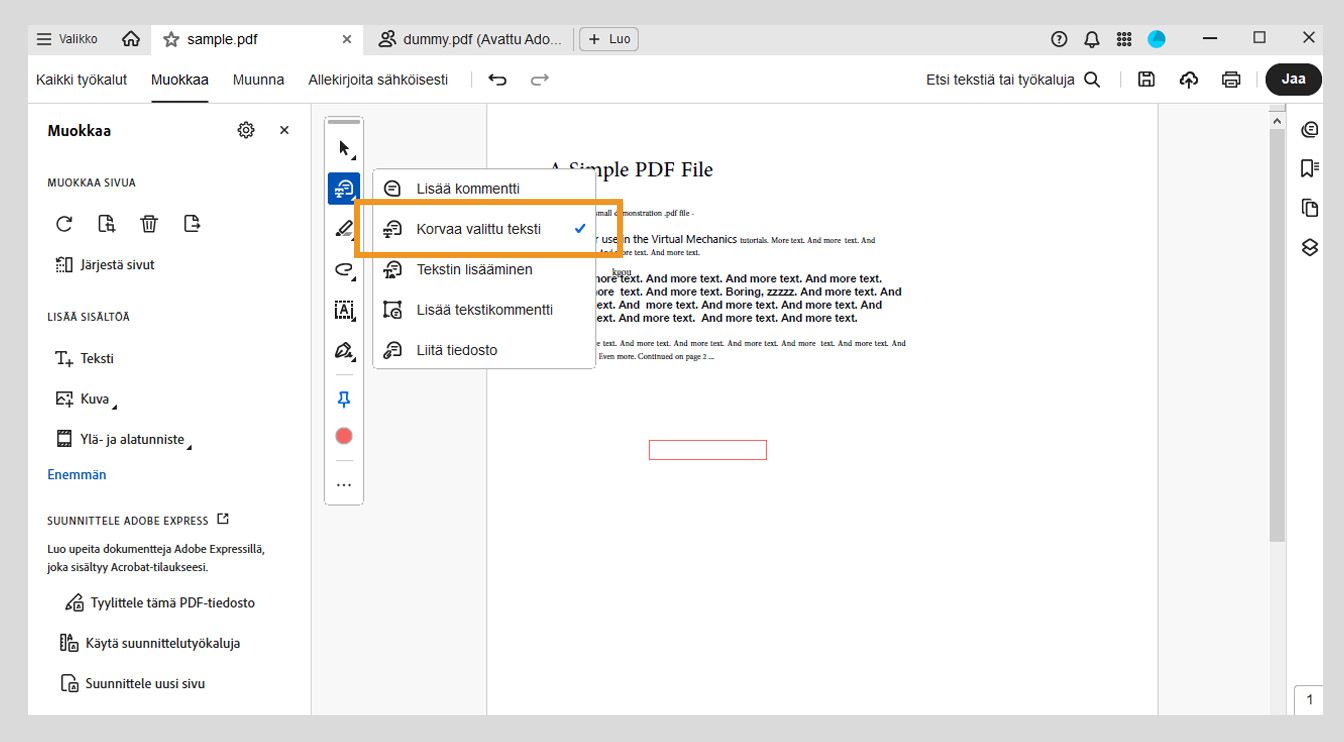The height and width of the screenshot is (742, 1344).
Task: Choose Liitä tiedosto
Action: click(x=484, y=350)
